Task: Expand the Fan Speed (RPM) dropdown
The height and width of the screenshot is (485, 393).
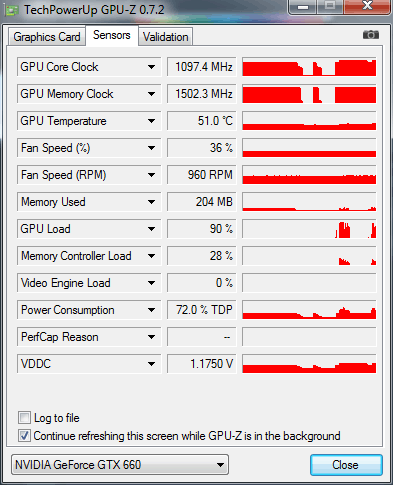Action: (151, 175)
